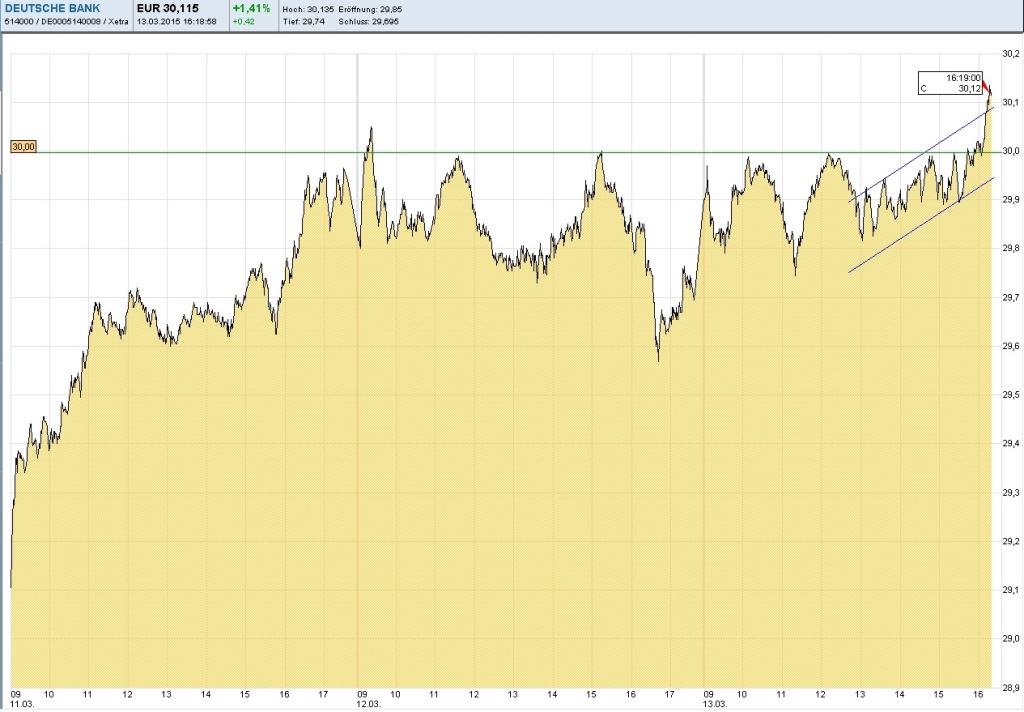Click the 16:19:00 C 30,12 tooltip box
Viewport: 1024px width, 712px height.
tap(950, 83)
